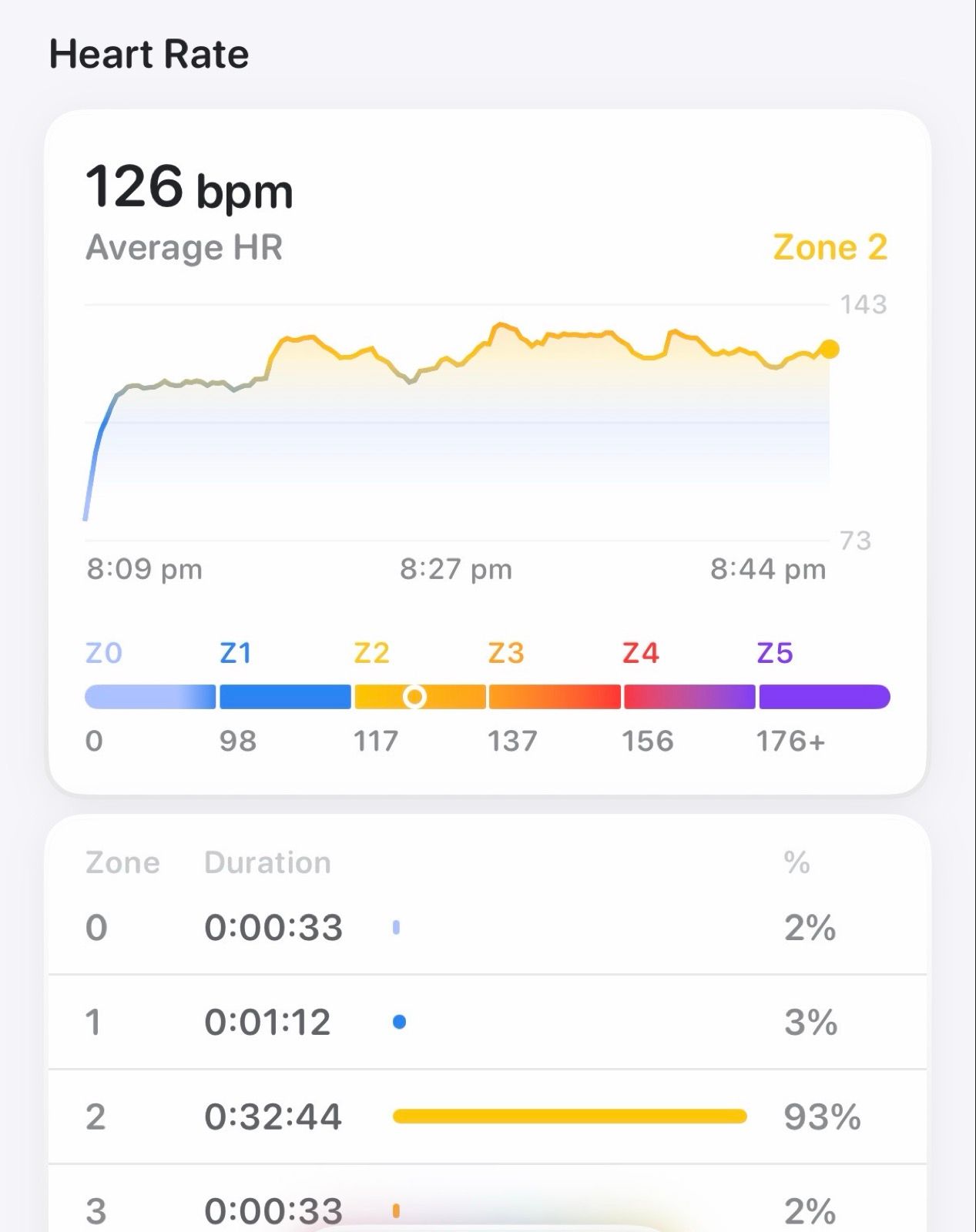Select the Zone 1 duration row
The width and height of the screenshot is (976, 1232).
(487, 1023)
